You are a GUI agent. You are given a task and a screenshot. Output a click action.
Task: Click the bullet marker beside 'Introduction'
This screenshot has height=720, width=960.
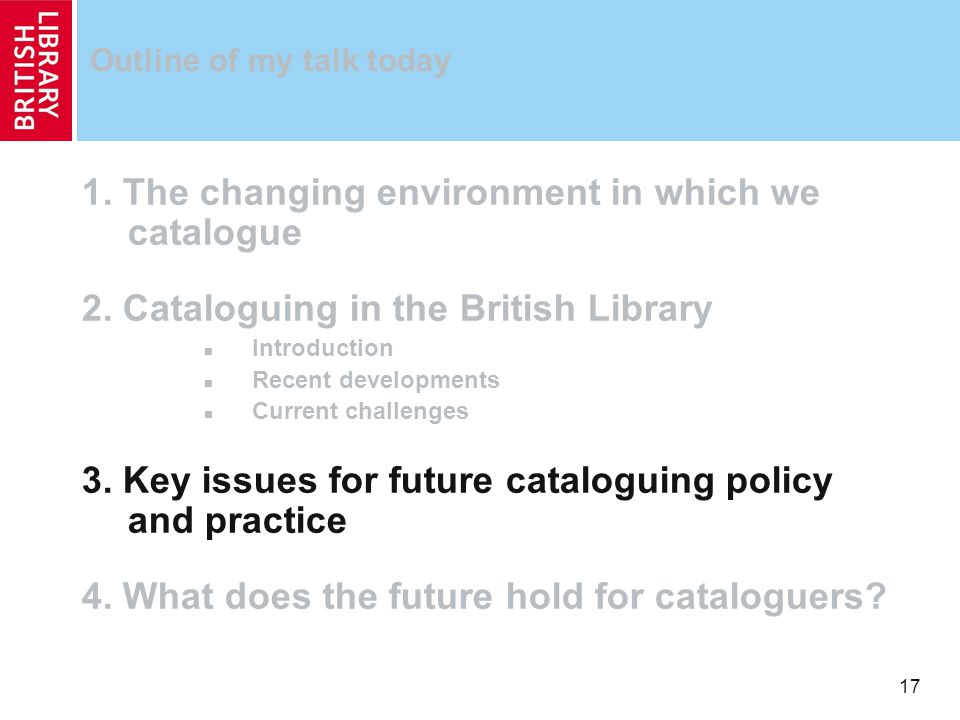tap(209, 351)
